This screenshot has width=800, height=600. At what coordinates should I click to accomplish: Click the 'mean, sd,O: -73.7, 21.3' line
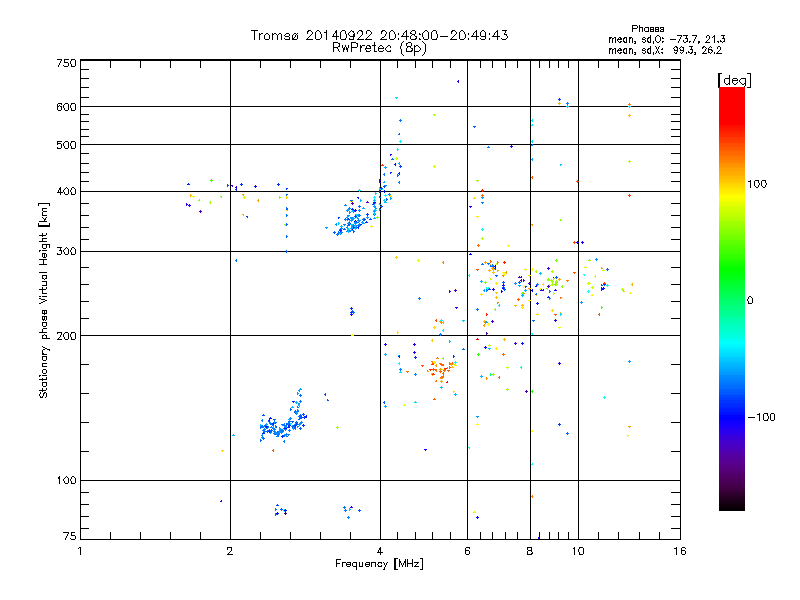666,39
